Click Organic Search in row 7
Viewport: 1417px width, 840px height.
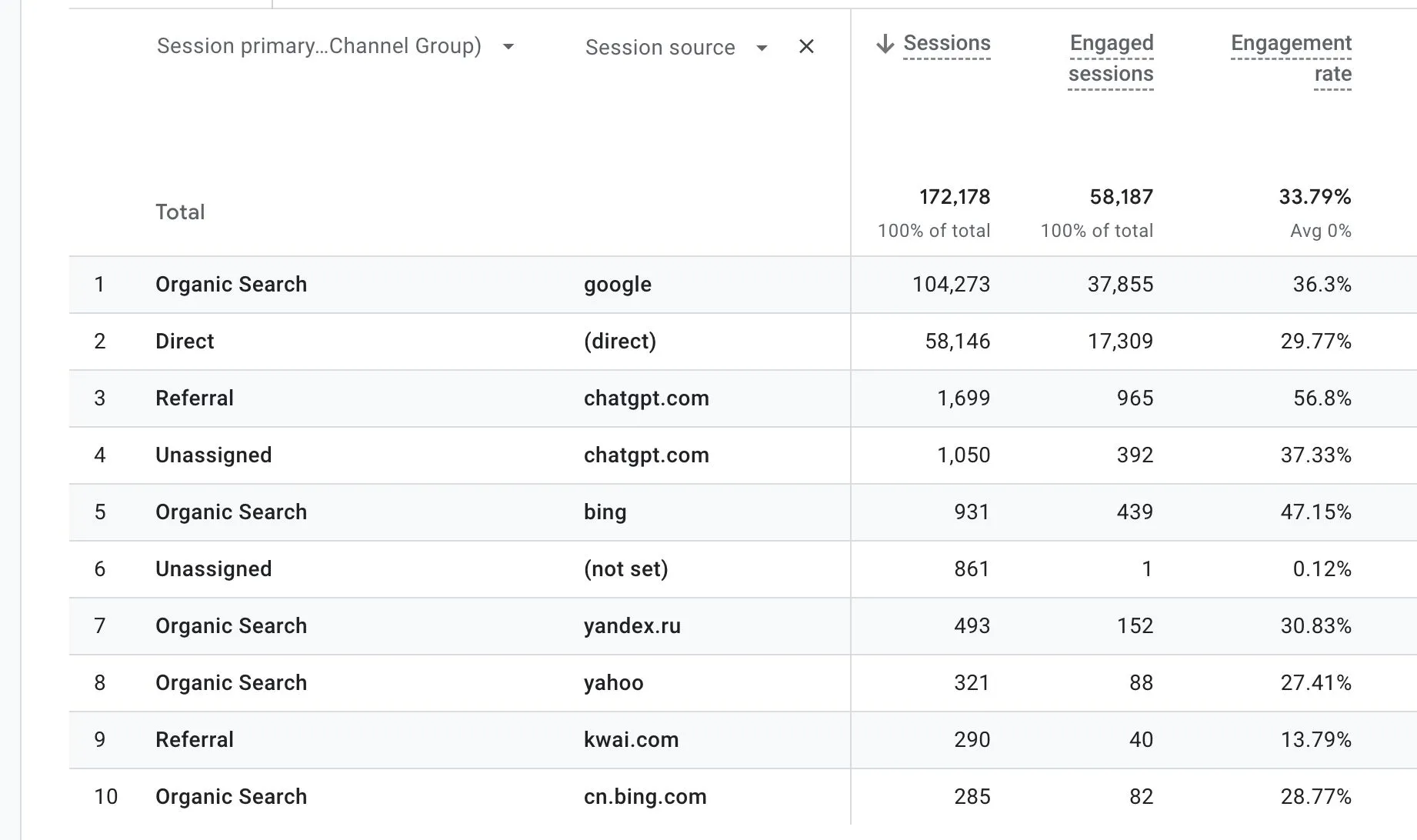[x=231, y=626]
